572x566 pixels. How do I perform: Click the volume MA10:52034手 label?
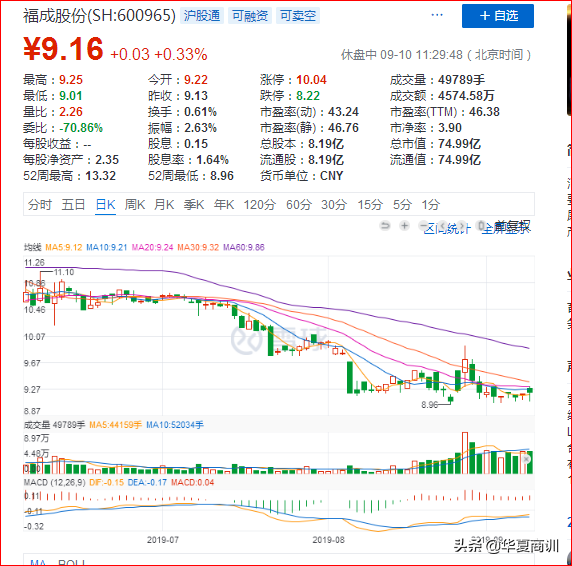pyautogui.click(x=175, y=425)
